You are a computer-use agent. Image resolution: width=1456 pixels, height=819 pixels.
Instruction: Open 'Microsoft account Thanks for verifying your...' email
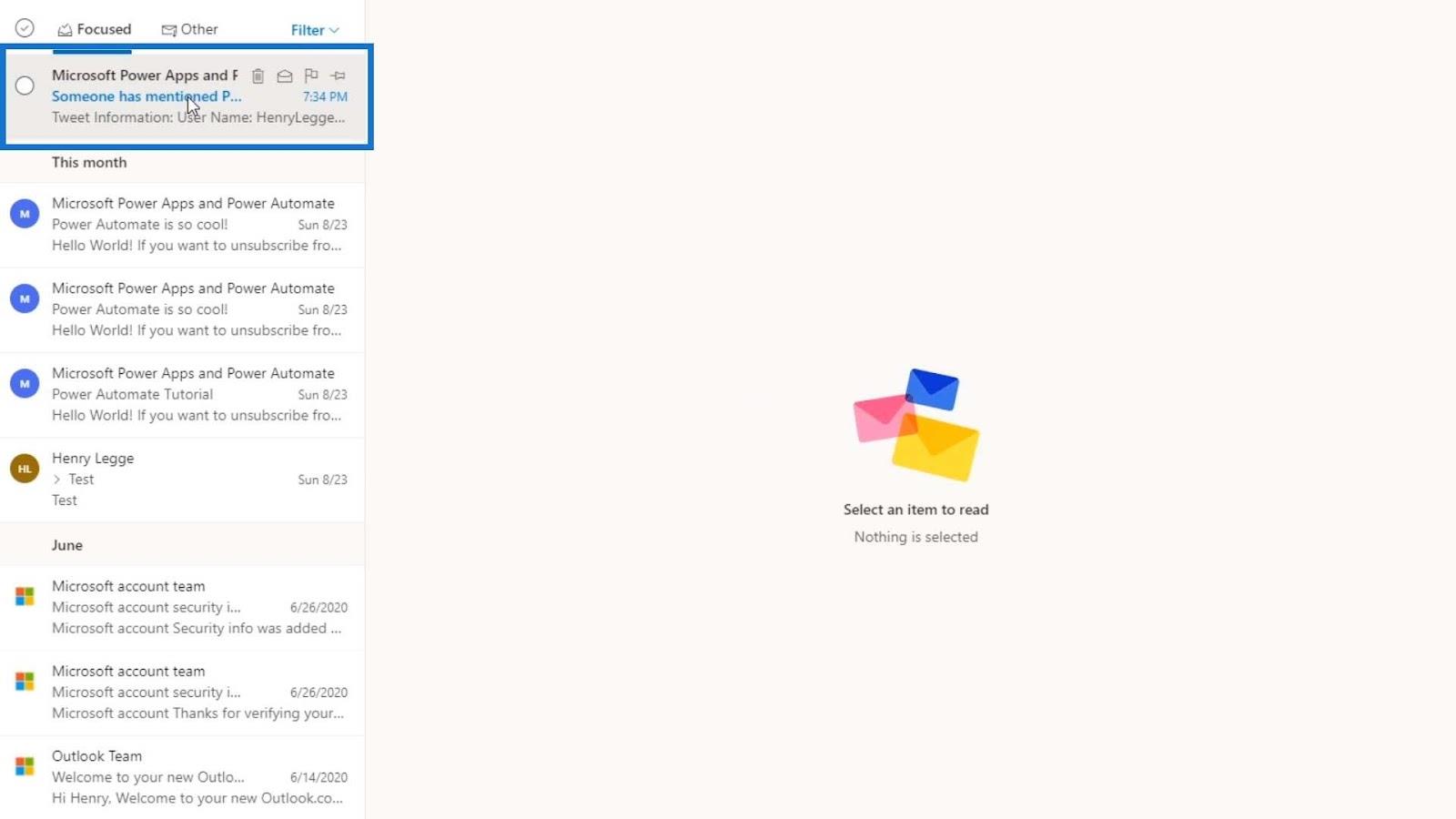coord(182,693)
